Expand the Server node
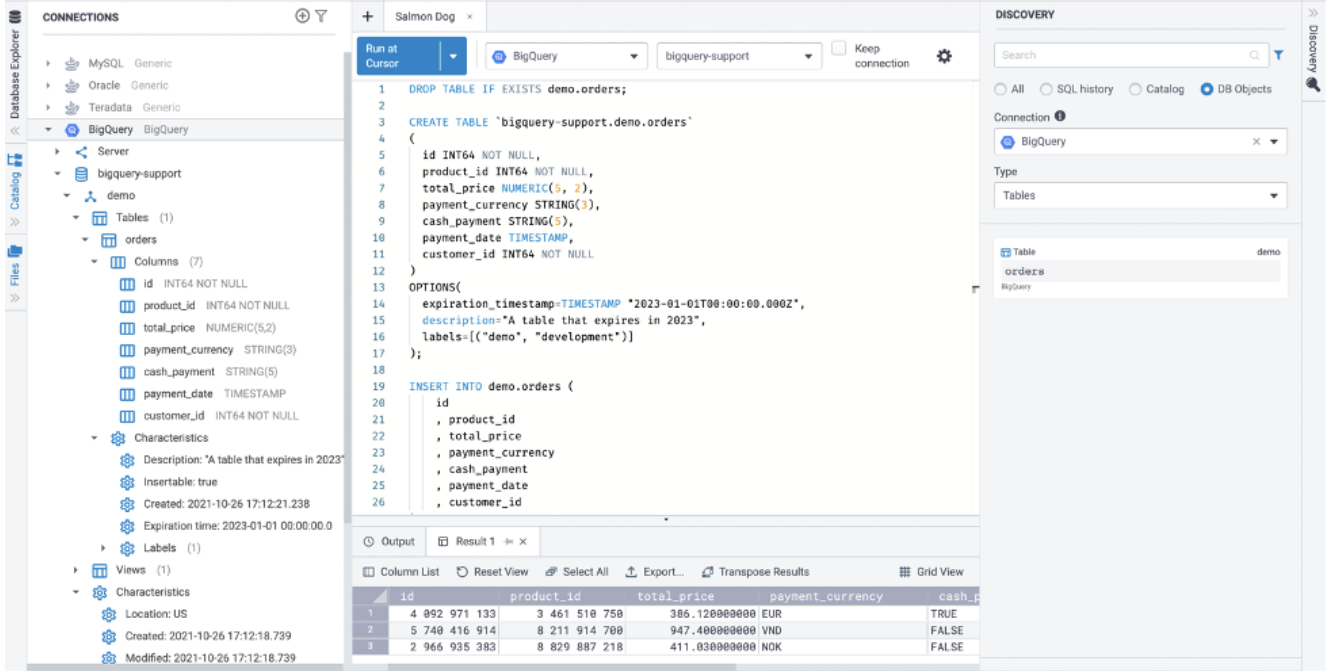Viewport: 1342px width, 671px height. (57, 152)
